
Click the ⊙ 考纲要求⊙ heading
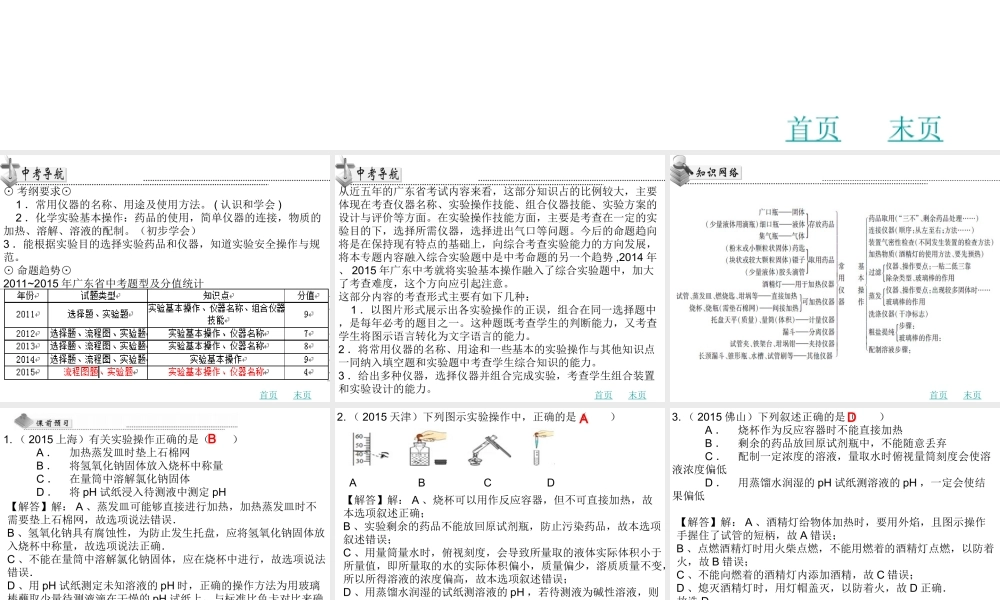click(38, 191)
